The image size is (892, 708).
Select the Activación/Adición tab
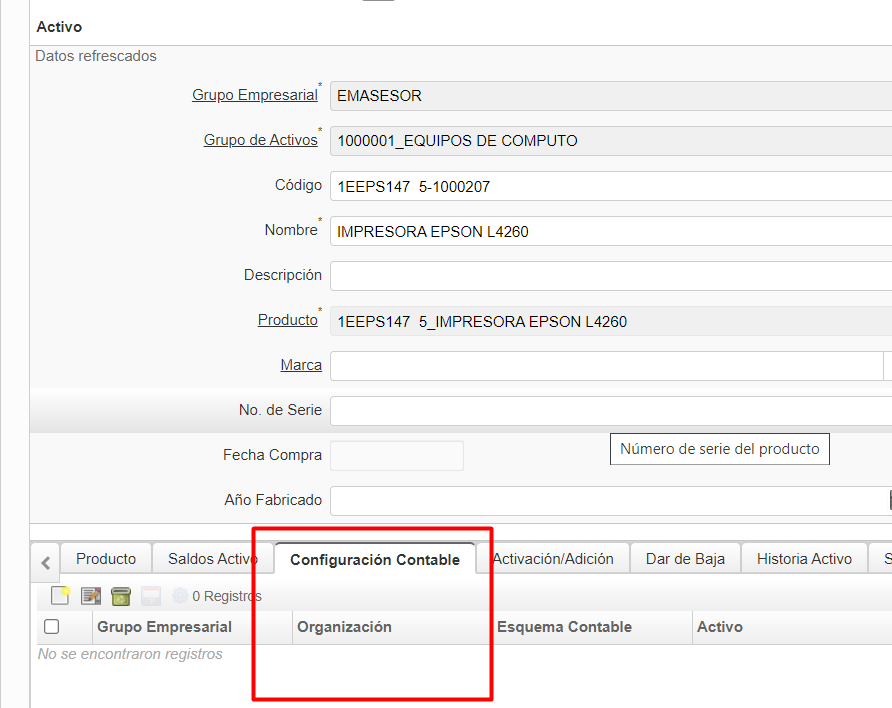pyautogui.click(x=553, y=559)
